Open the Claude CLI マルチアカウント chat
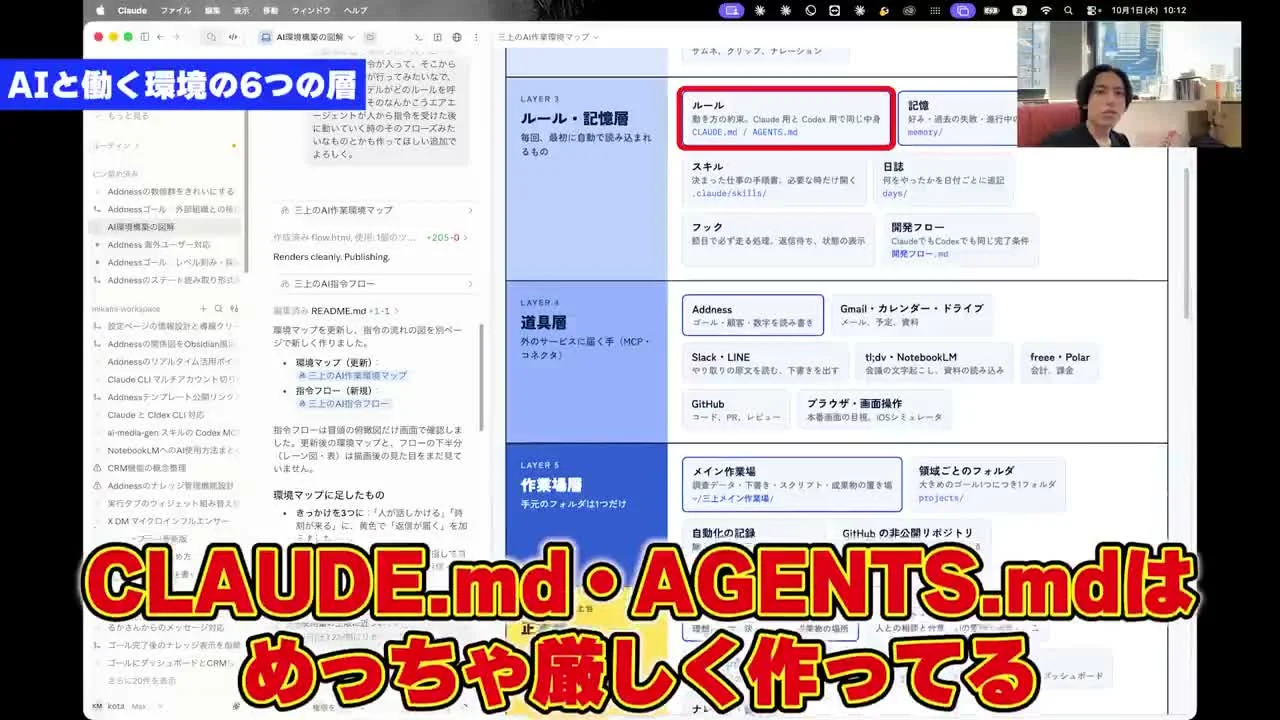The height and width of the screenshot is (720, 1280). 166,380
